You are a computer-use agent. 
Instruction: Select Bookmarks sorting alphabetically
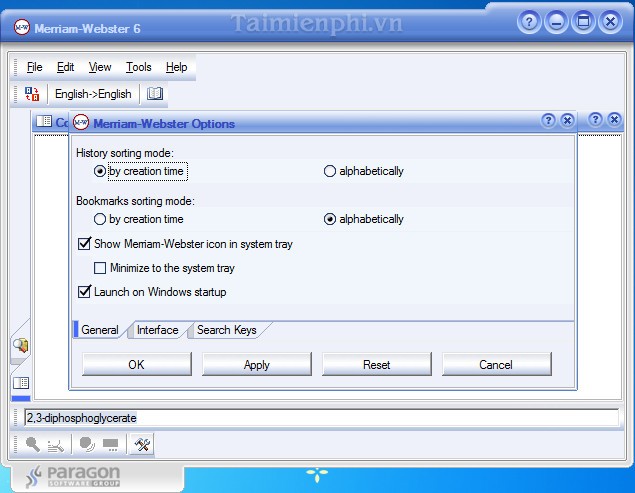click(x=364, y=219)
